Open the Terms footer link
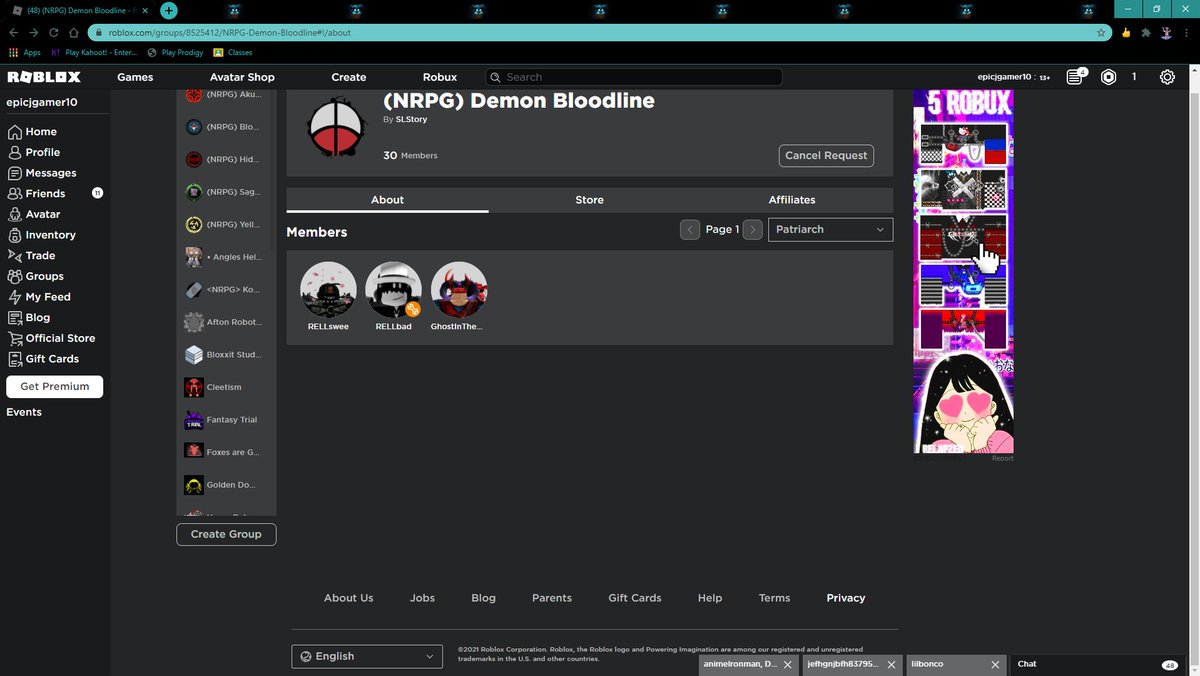The image size is (1200, 676). 774,598
